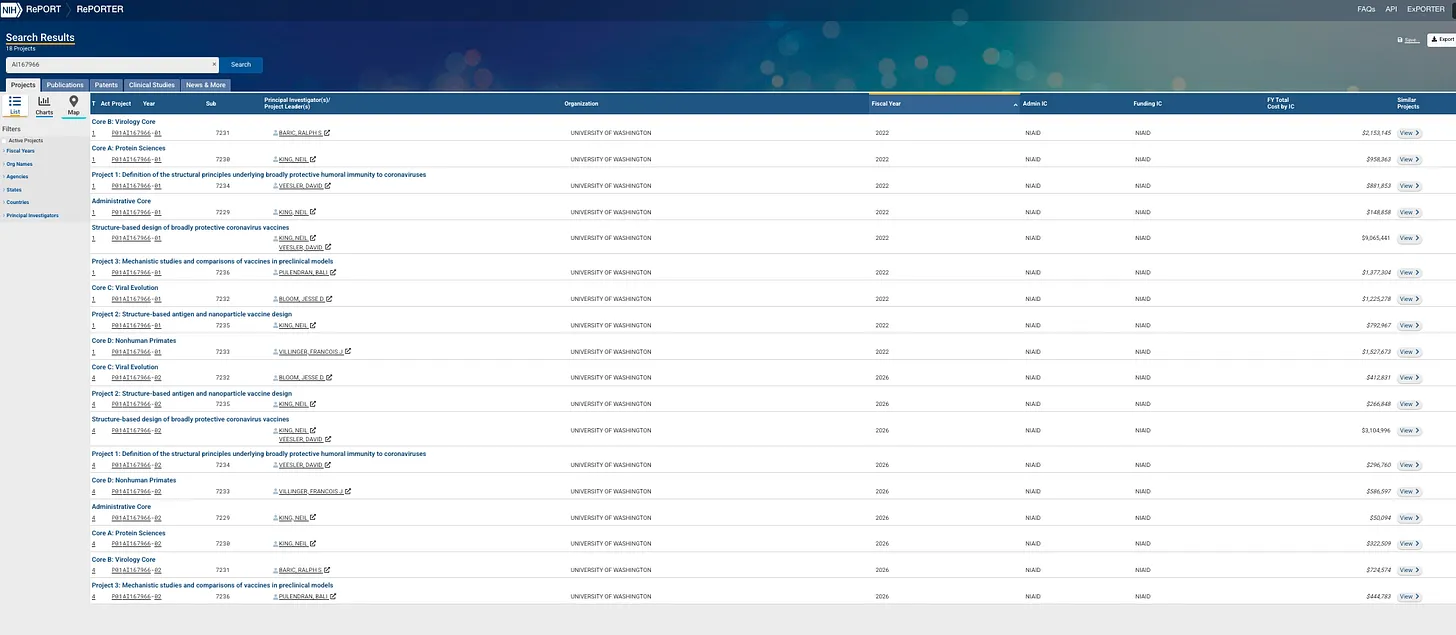Screen dimensions: 1456x635
Task: Open the Map view pin icon
Action: (x=73, y=101)
